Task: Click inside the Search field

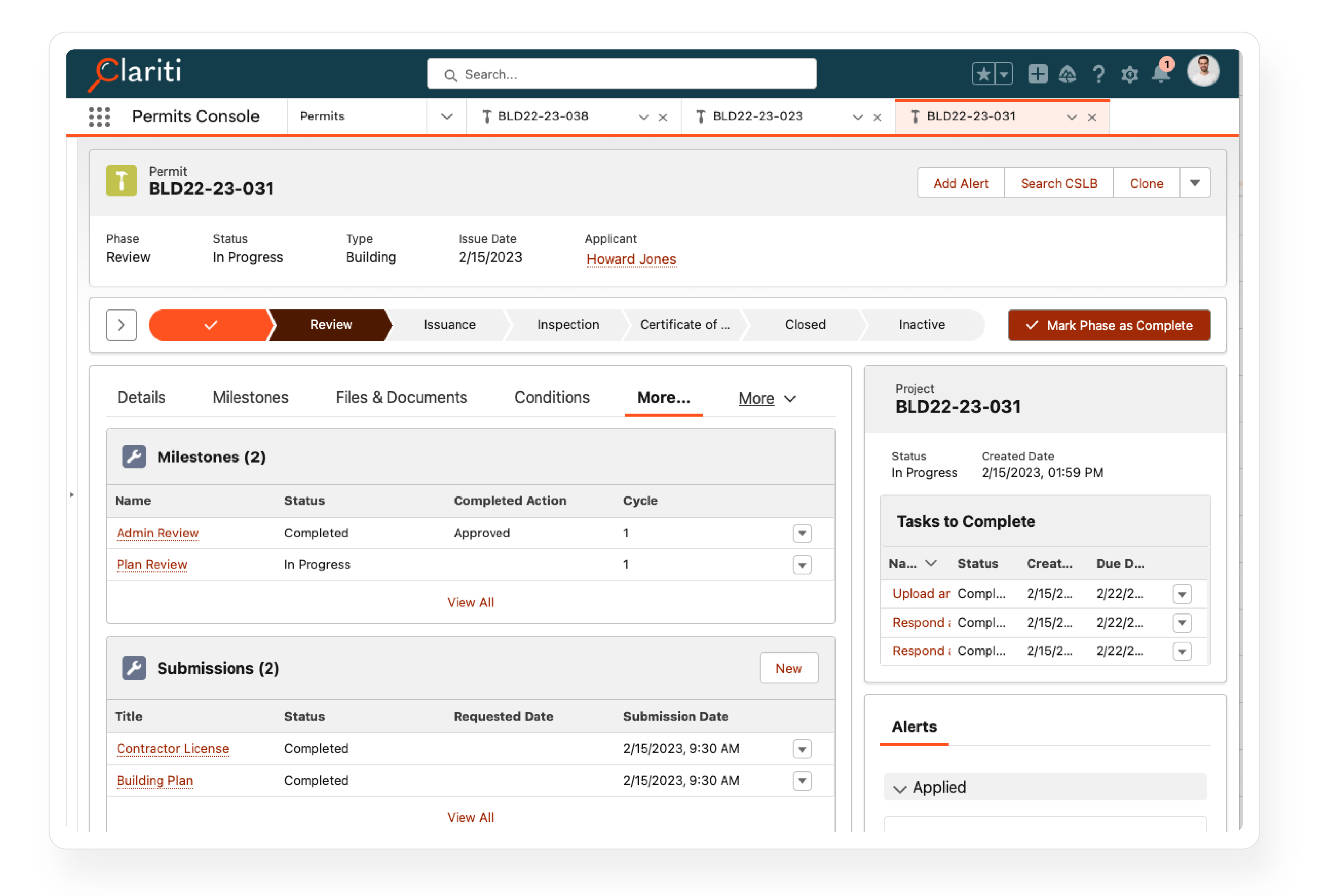Action: pyautogui.click(x=622, y=74)
